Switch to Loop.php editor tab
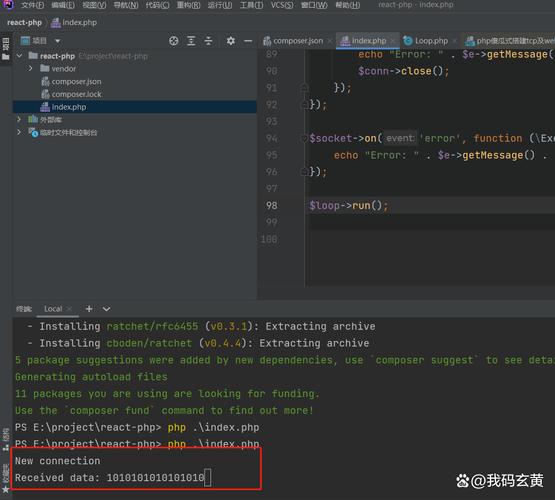Viewport: 555px width, 500px height. (431, 41)
